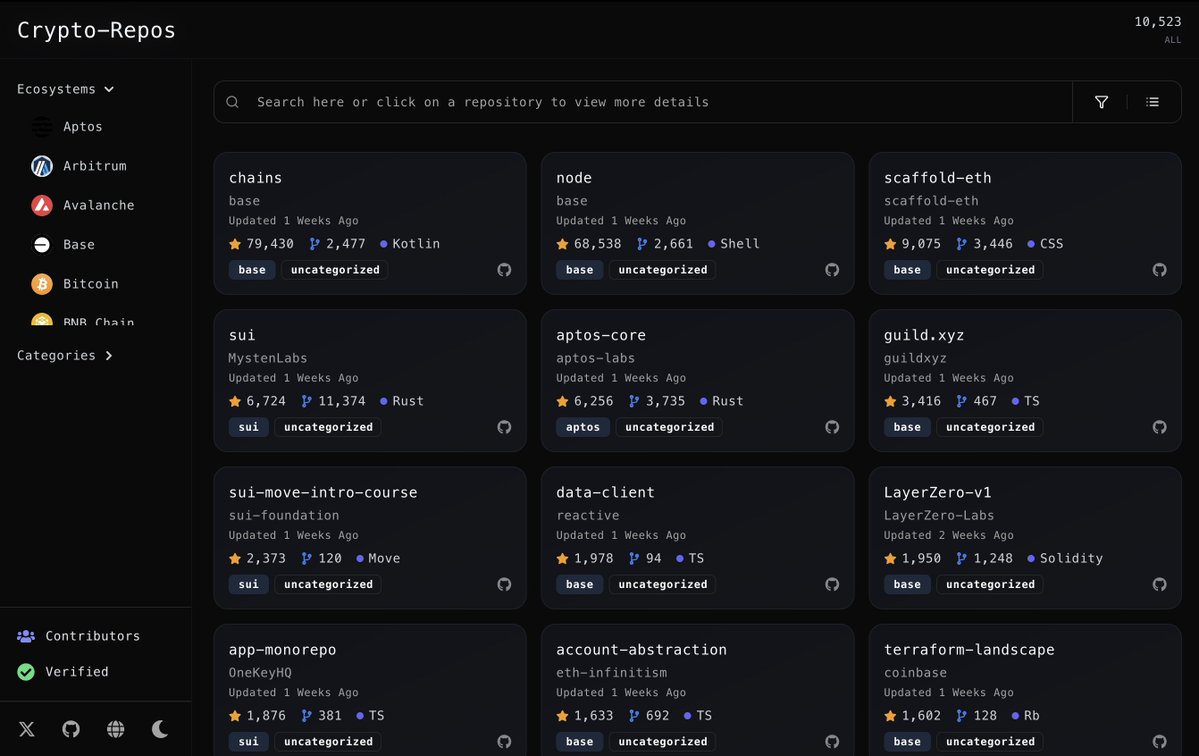The width and height of the screenshot is (1199, 756).
Task: Click base tag on chains card
Action: 252,270
